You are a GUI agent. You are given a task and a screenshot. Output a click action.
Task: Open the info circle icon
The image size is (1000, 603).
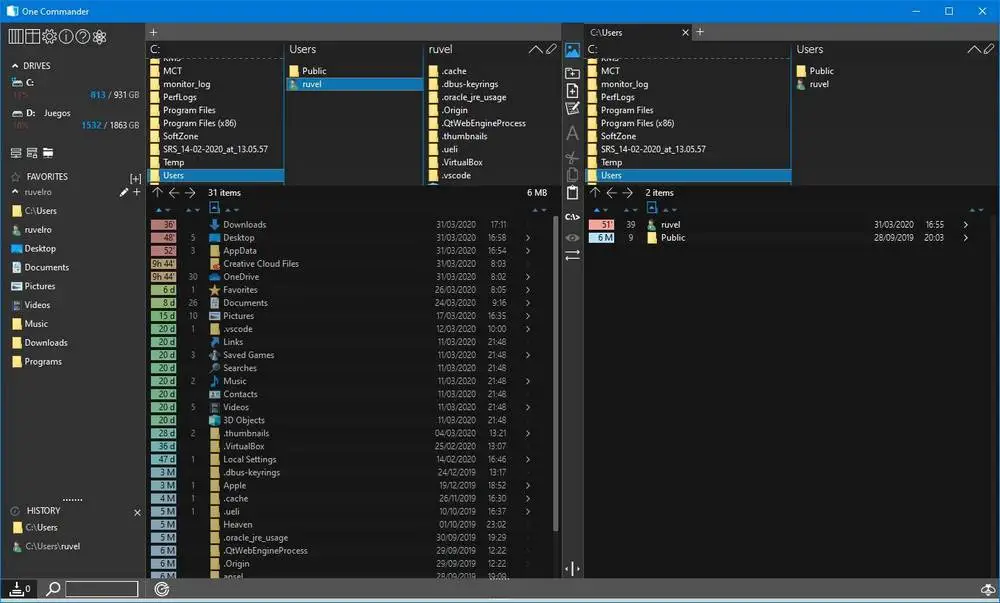coord(66,36)
